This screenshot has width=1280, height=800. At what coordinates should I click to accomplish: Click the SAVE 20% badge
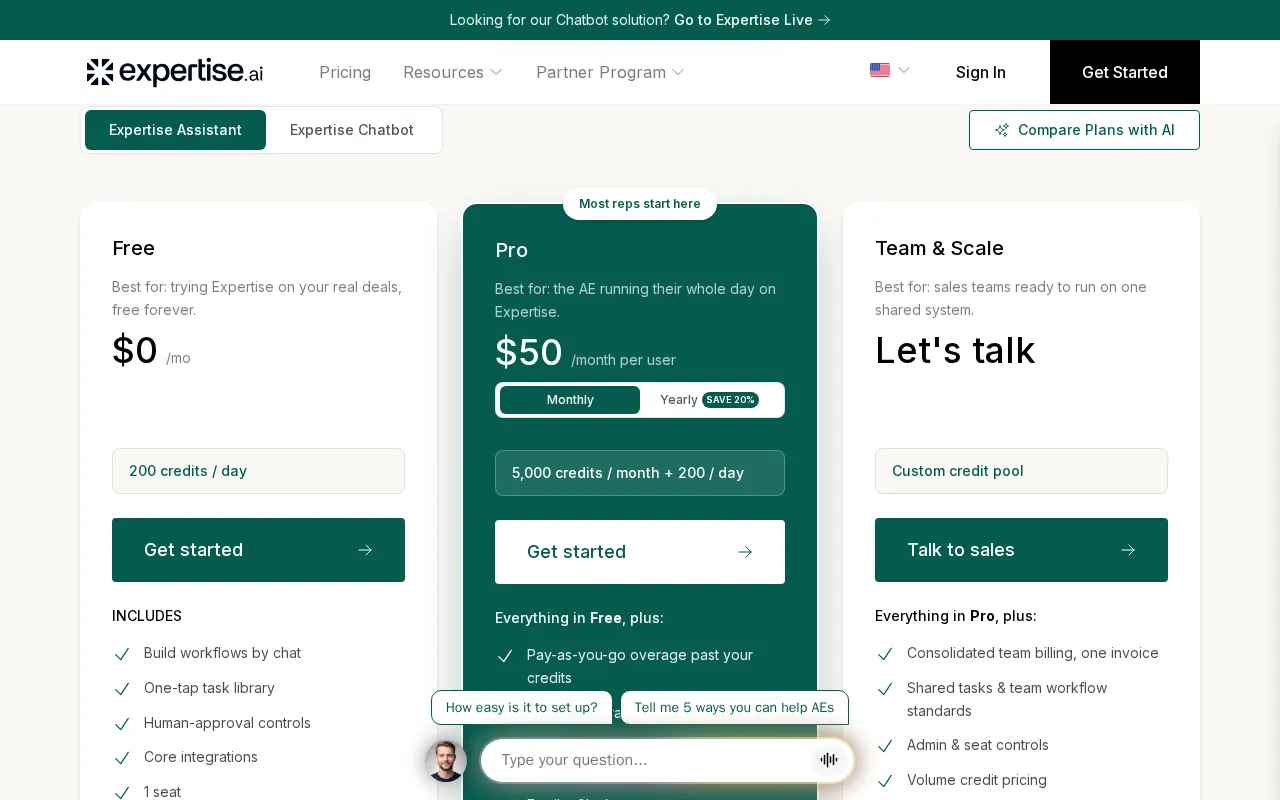tap(730, 400)
